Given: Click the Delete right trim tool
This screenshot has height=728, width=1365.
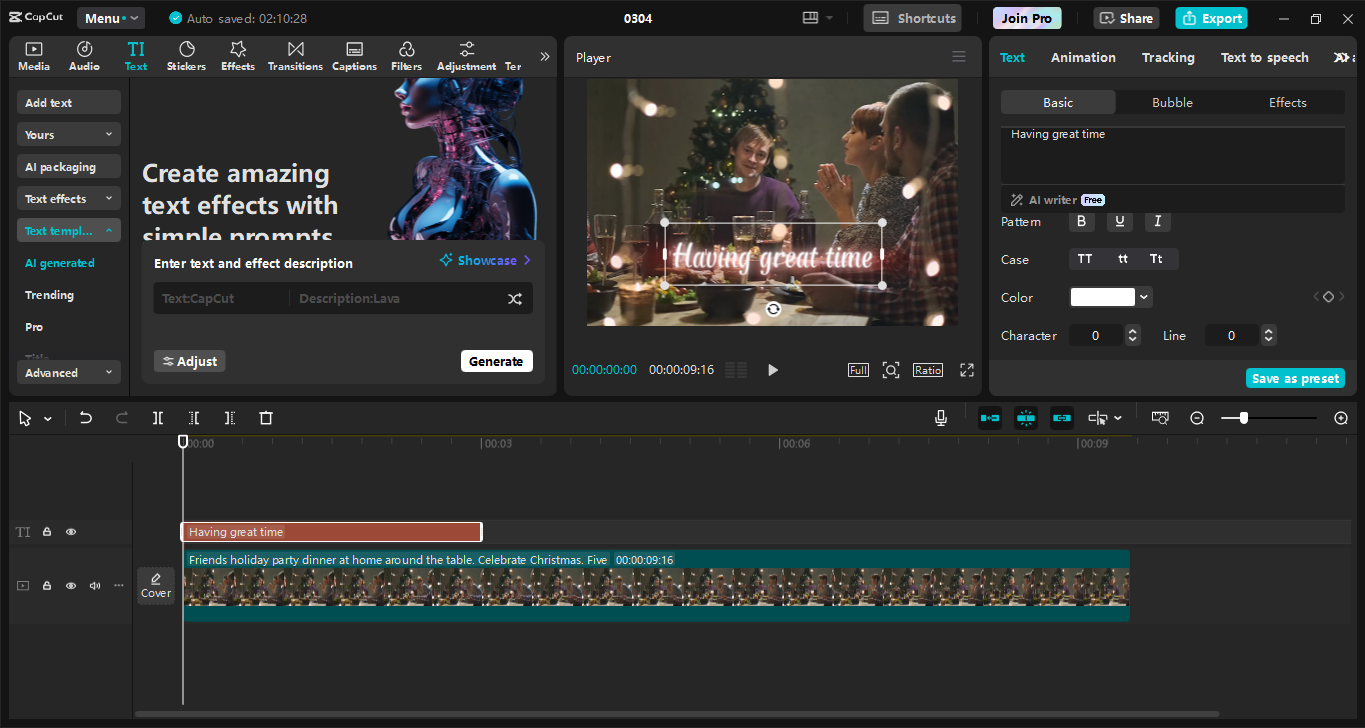Looking at the screenshot, I should click(230, 418).
